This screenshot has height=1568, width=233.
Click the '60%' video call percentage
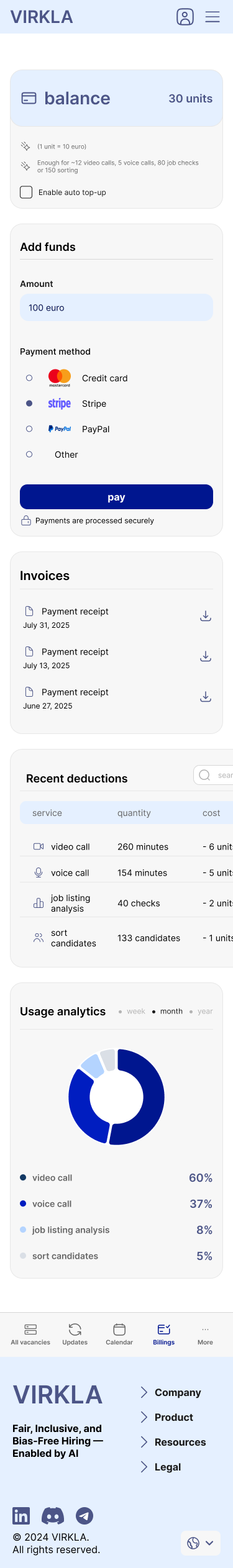(x=201, y=1177)
